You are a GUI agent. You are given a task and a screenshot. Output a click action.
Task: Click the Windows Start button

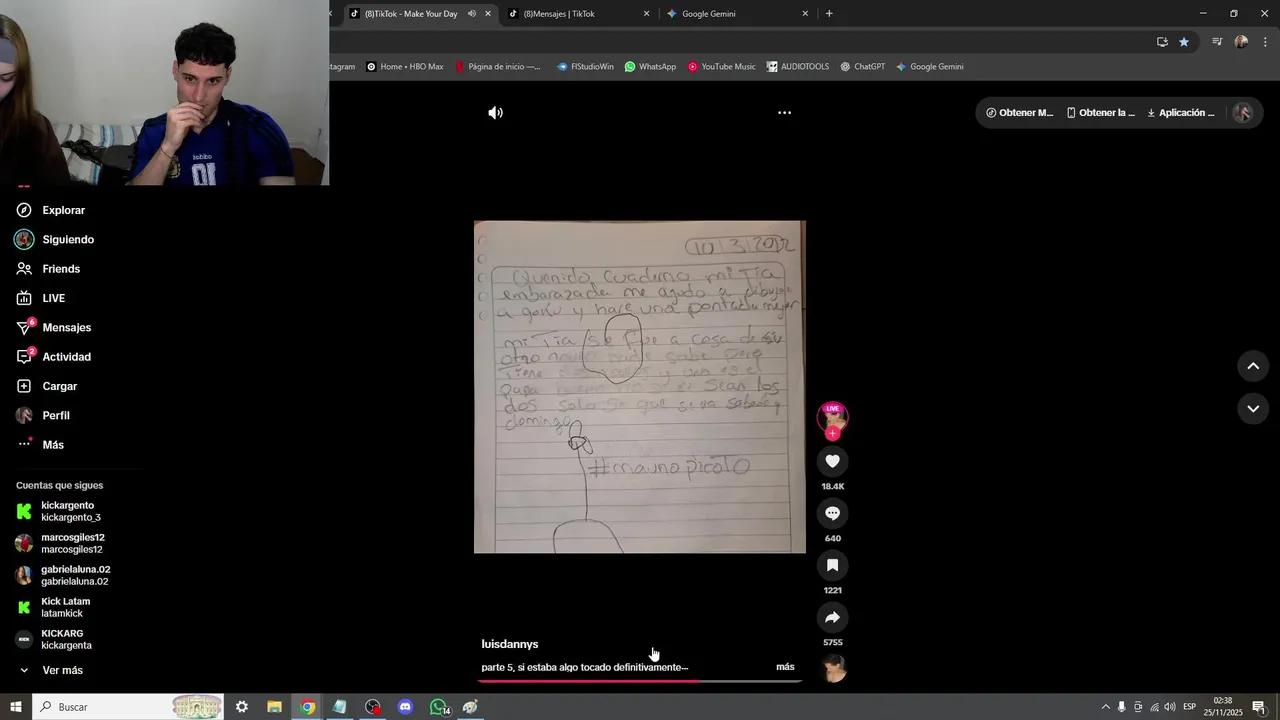click(15, 707)
